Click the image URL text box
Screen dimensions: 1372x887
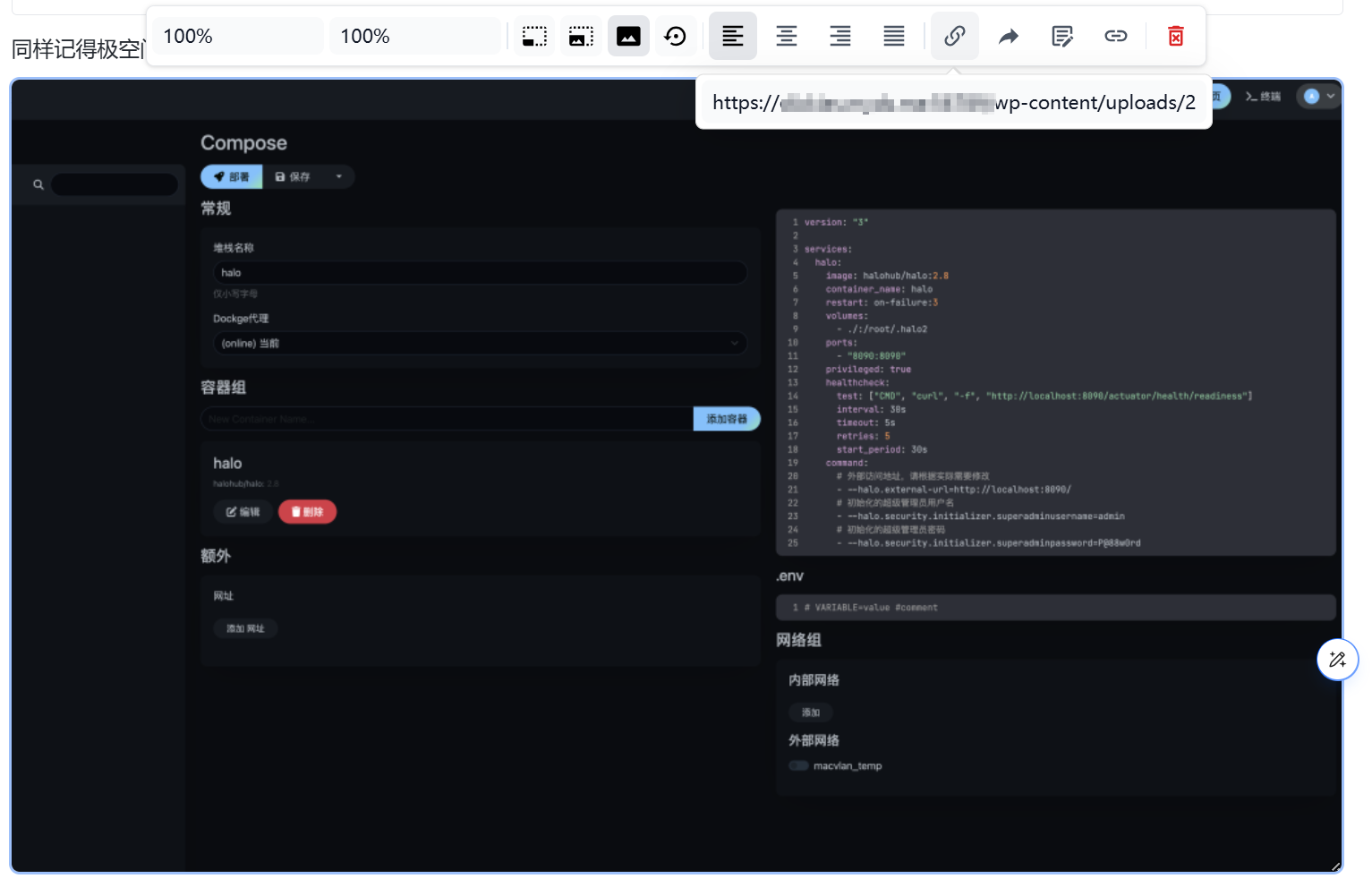(953, 103)
